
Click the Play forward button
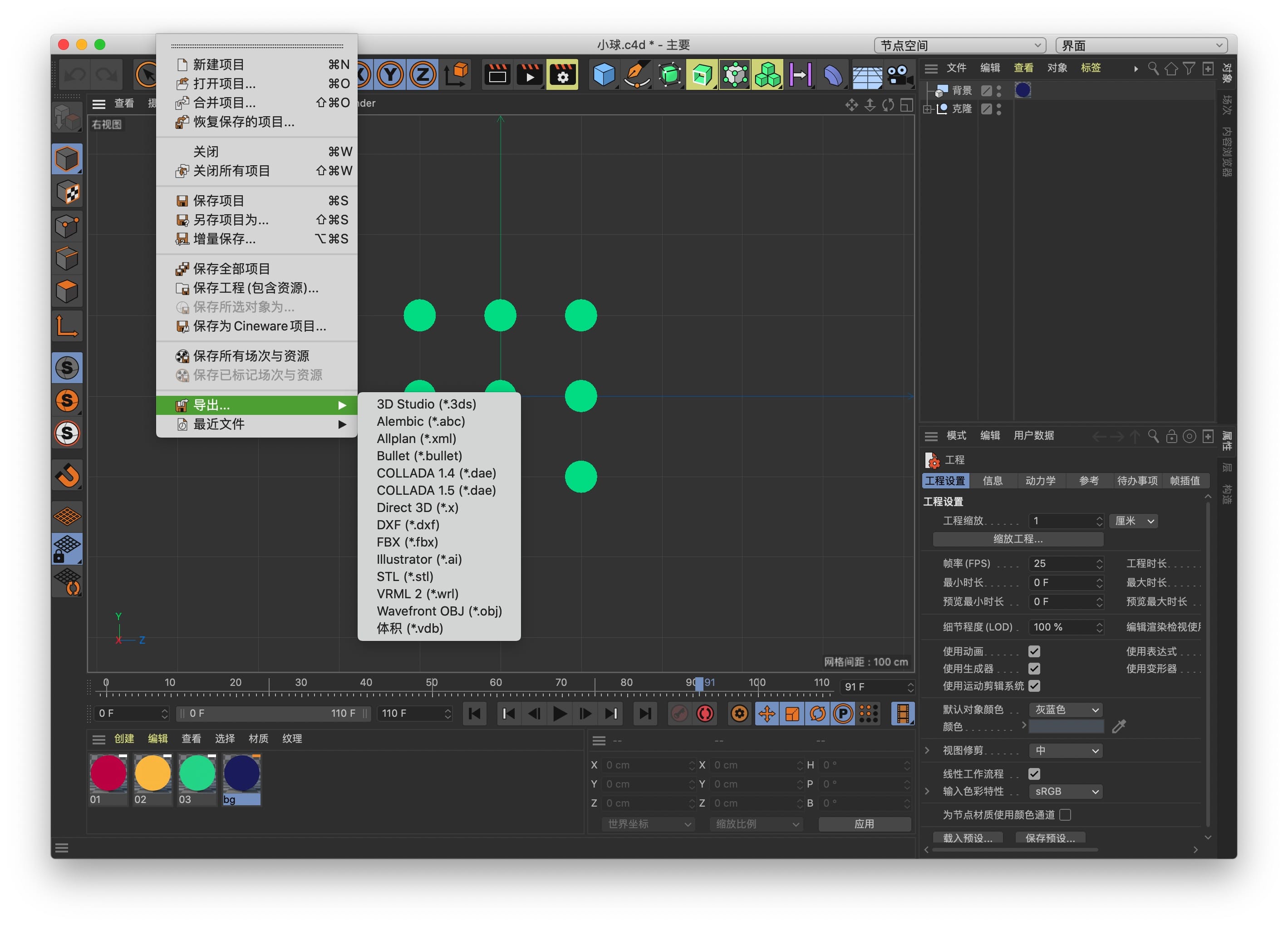[559, 714]
